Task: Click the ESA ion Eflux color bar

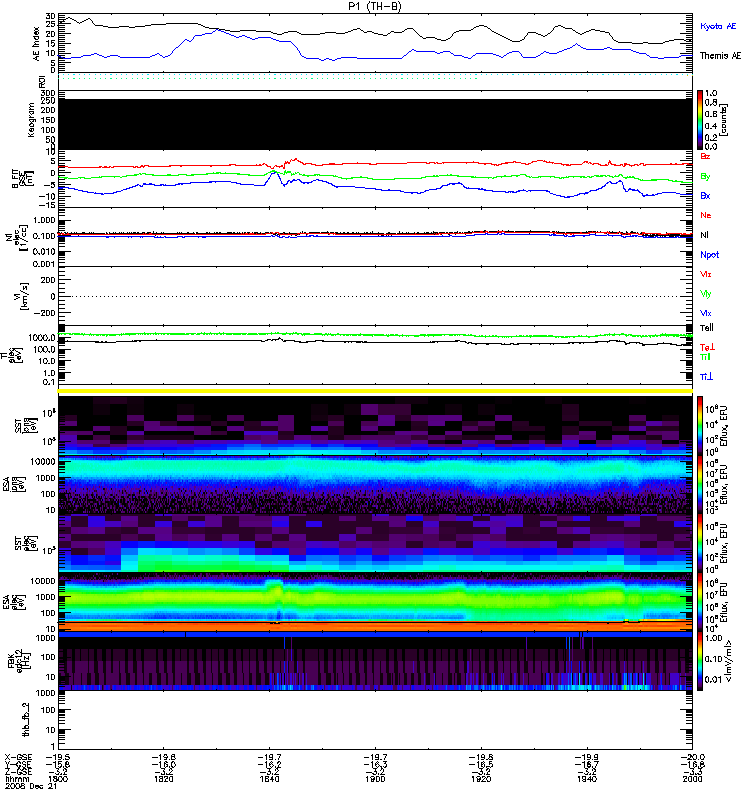Action: click(700, 485)
